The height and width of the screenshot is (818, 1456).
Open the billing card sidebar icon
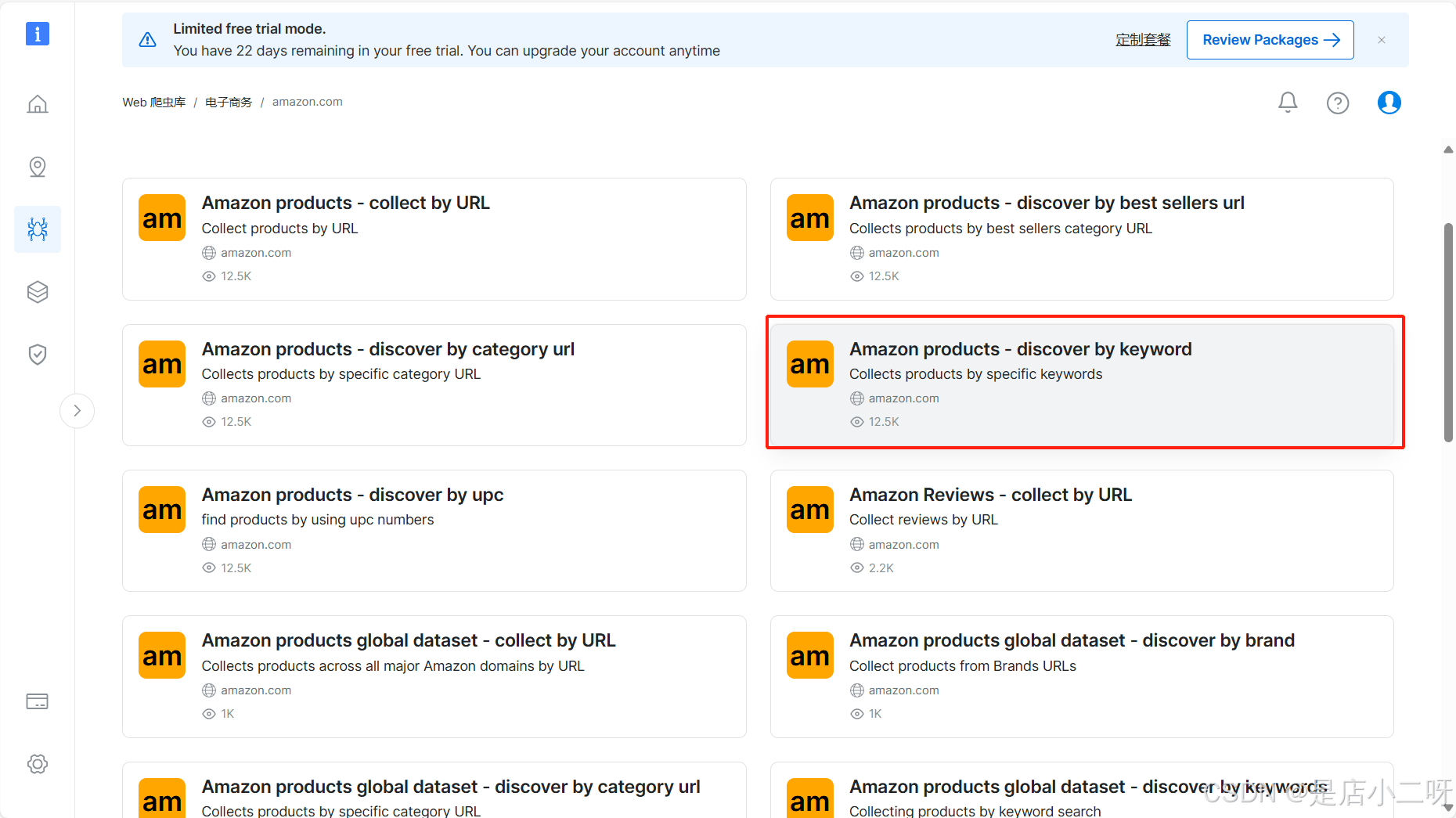point(38,701)
